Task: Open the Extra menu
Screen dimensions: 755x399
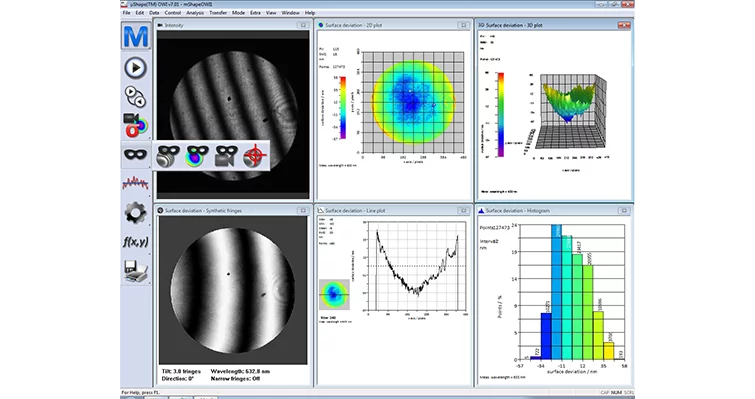Action: click(x=255, y=13)
